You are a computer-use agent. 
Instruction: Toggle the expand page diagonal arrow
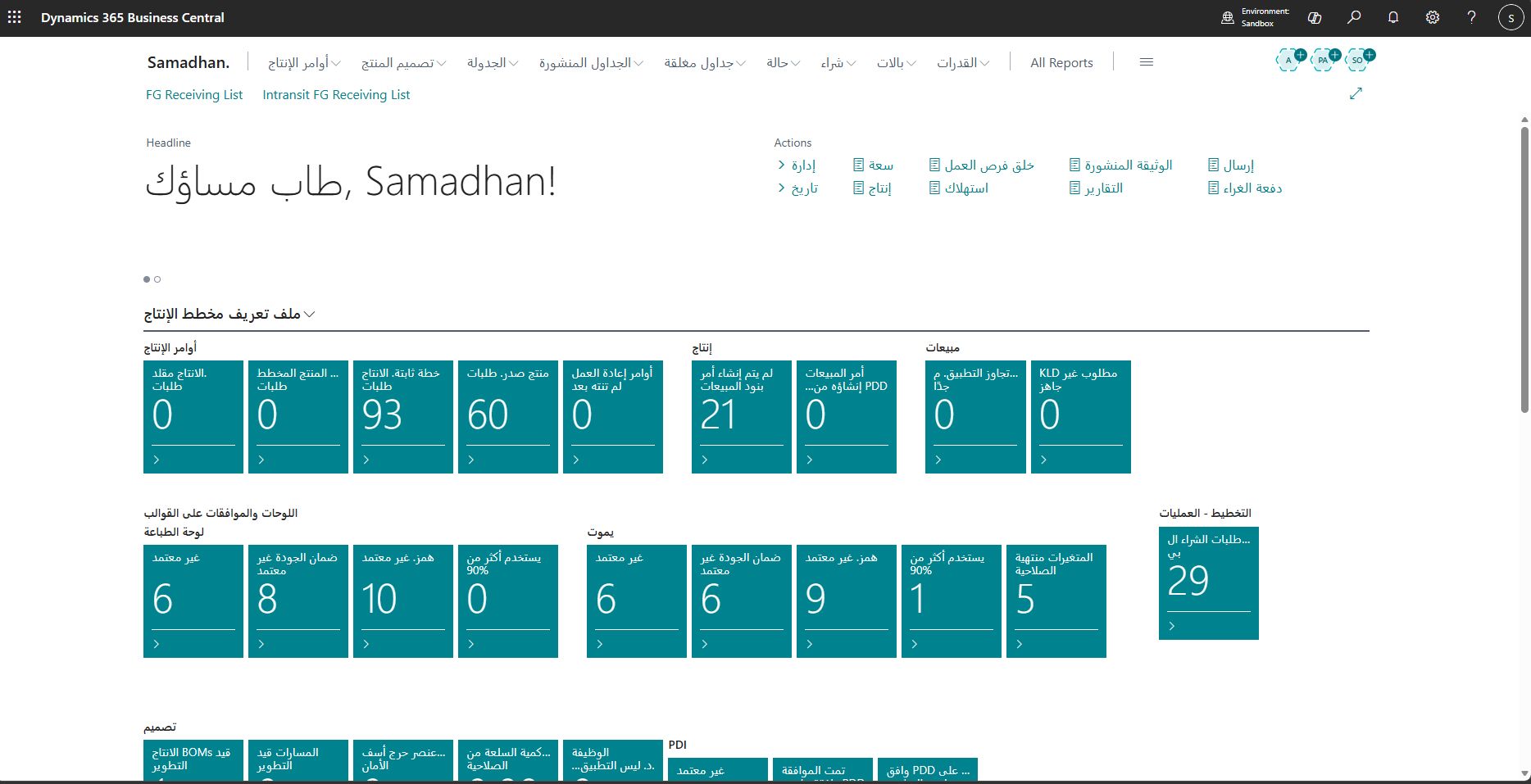point(1356,93)
